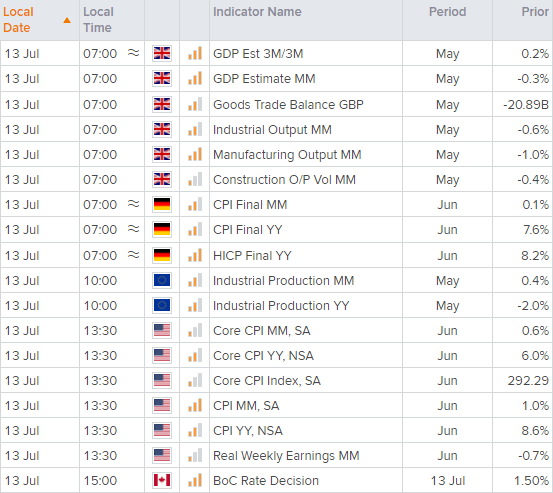Viewport: 553px width, 493px height.
Task: Click US flag in Real Weekly Earnings row
Action: [x=162, y=456]
